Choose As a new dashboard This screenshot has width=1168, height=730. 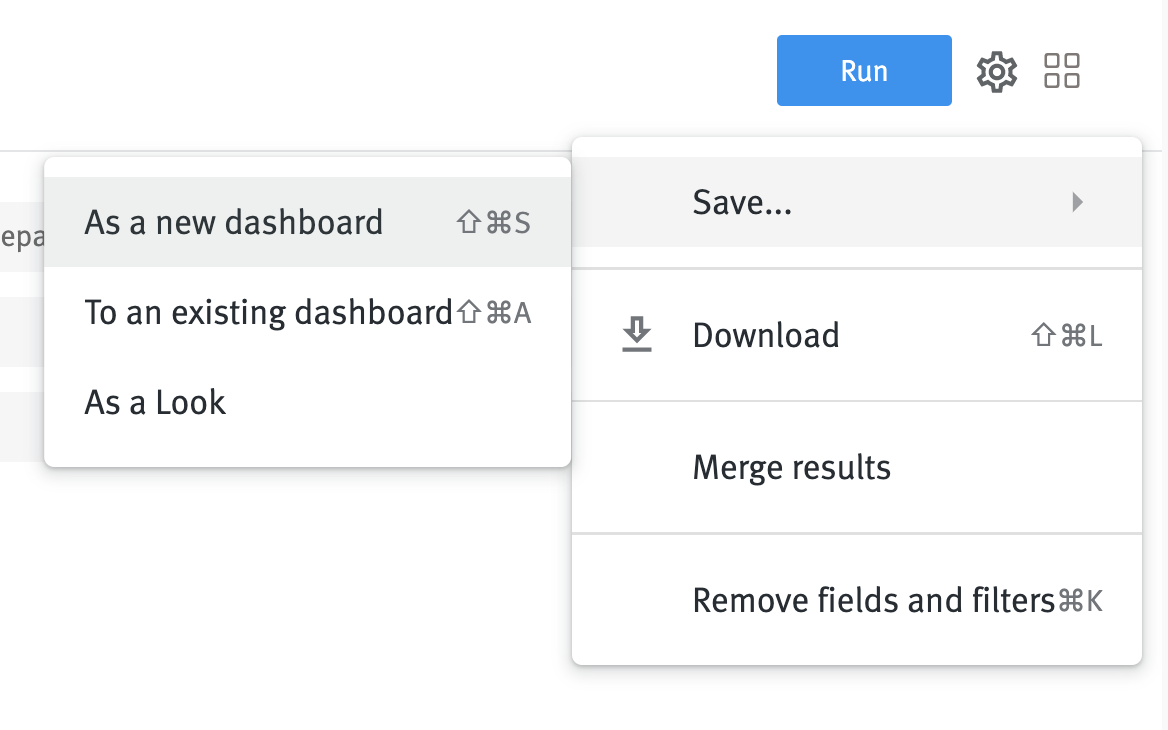pos(233,222)
